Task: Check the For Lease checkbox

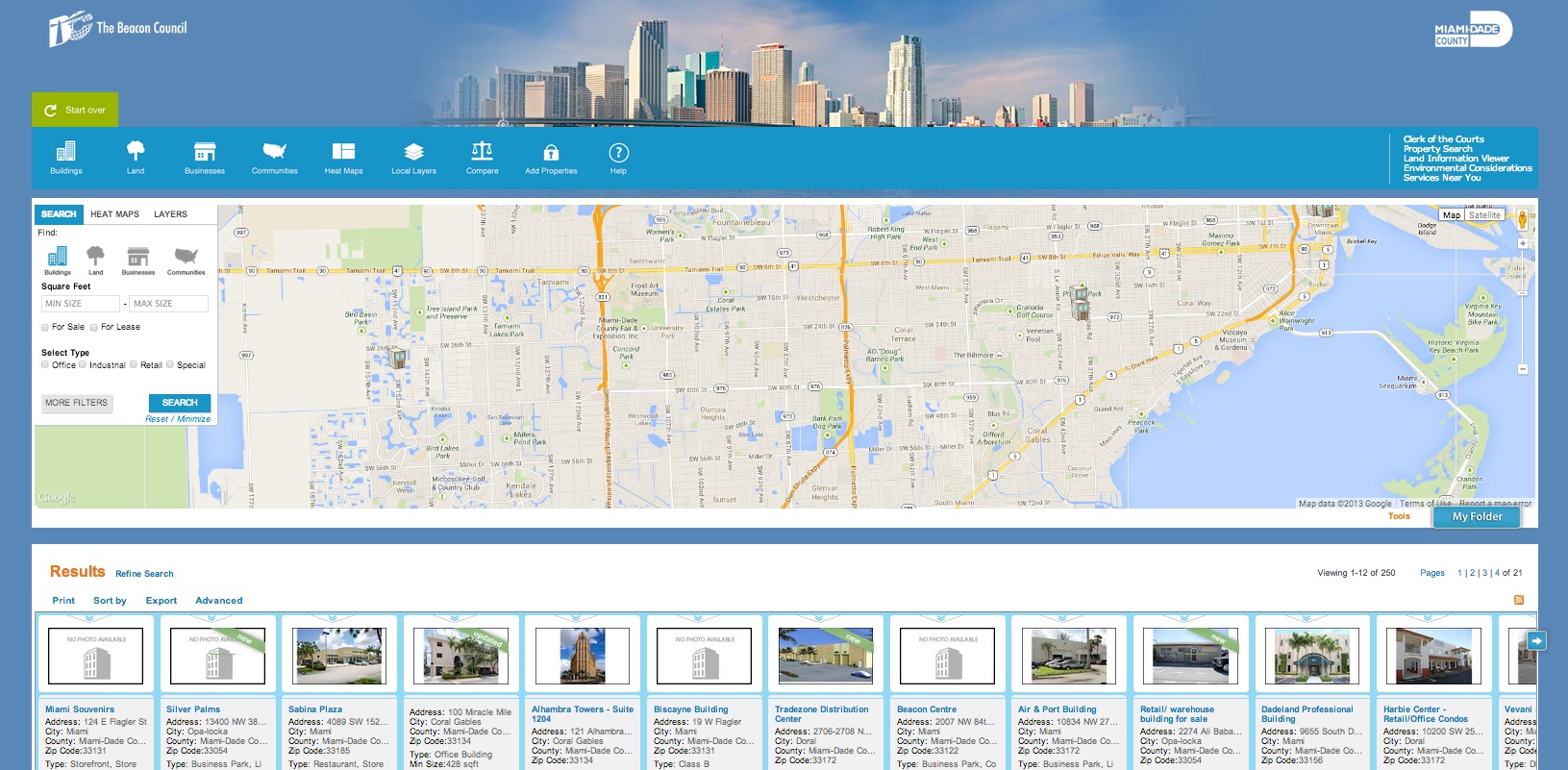Action: click(94, 328)
